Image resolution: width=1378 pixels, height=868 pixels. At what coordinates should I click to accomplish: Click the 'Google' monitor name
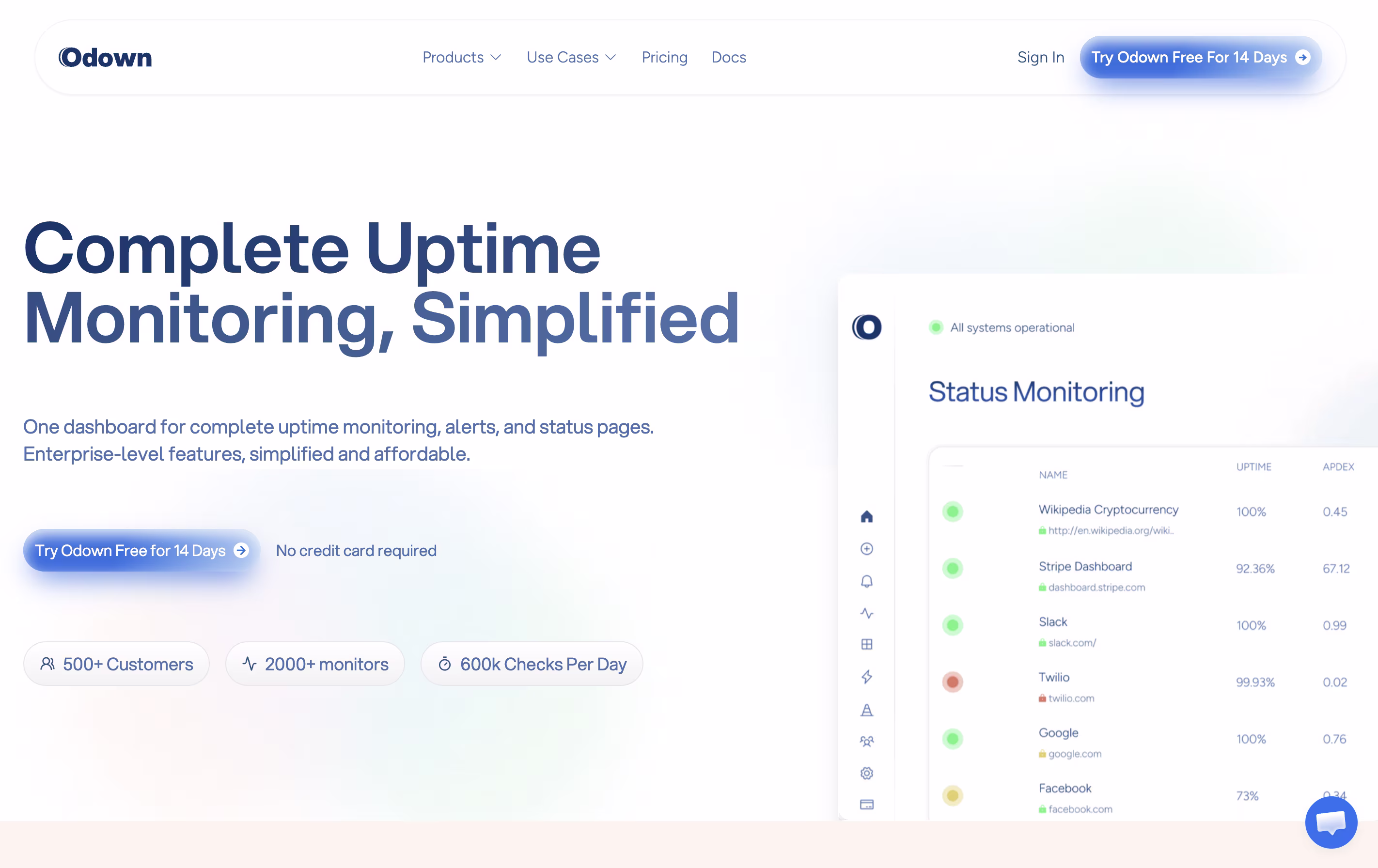click(x=1059, y=733)
